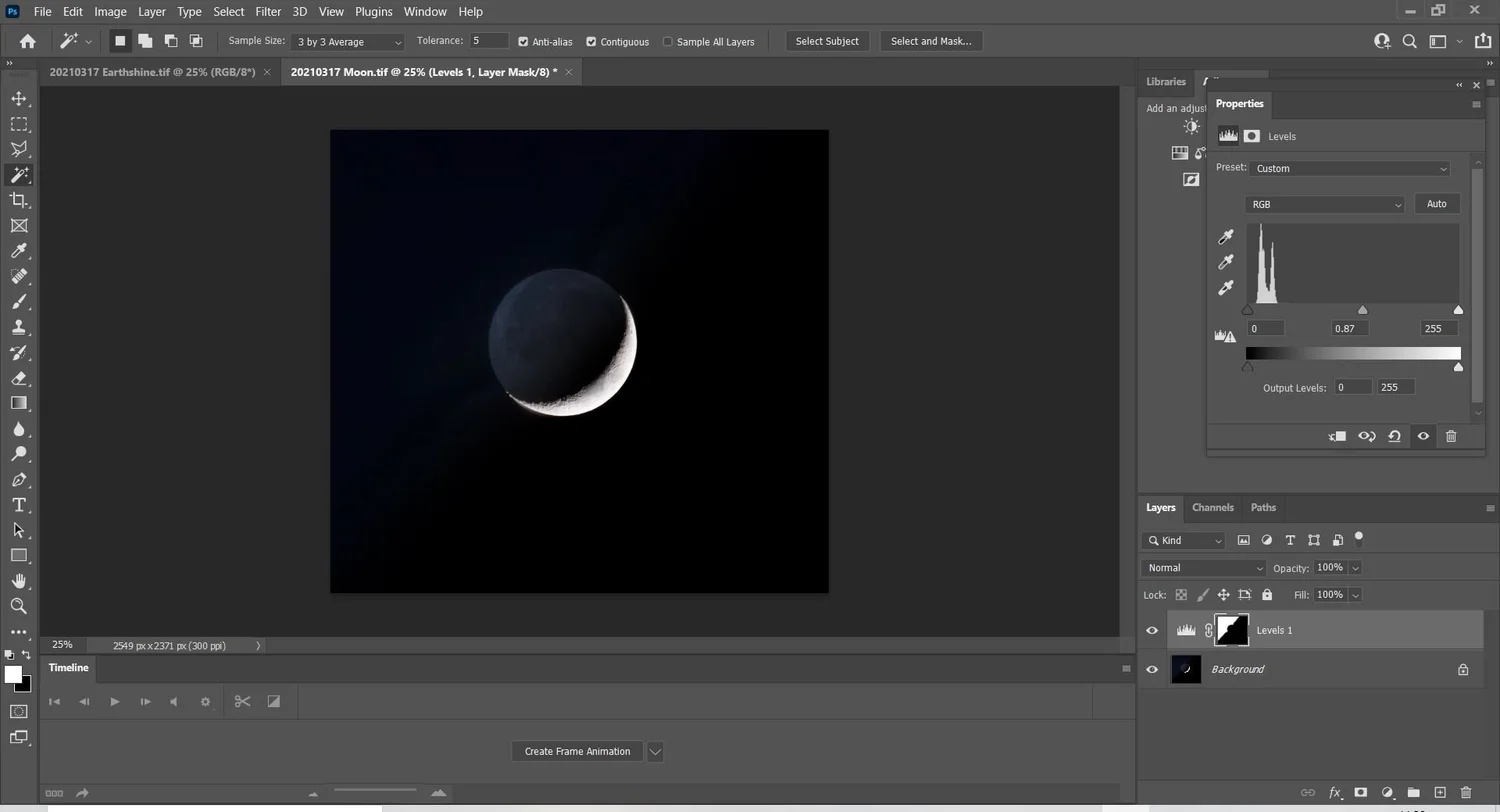Disable the Anti-alias option
Screen dimensions: 1500x812
pyautogui.click(x=522, y=41)
